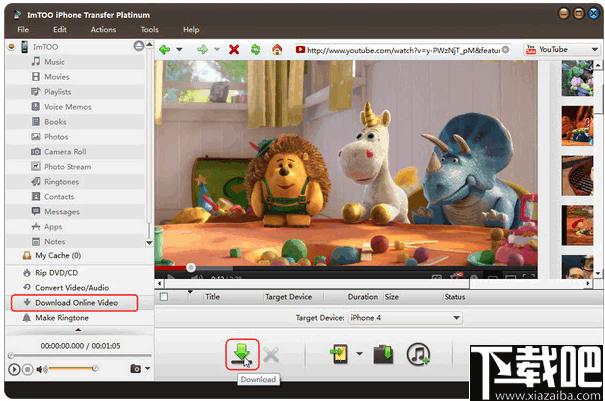
Task: Open the Tools menu
Action: (x=149, y=29)
